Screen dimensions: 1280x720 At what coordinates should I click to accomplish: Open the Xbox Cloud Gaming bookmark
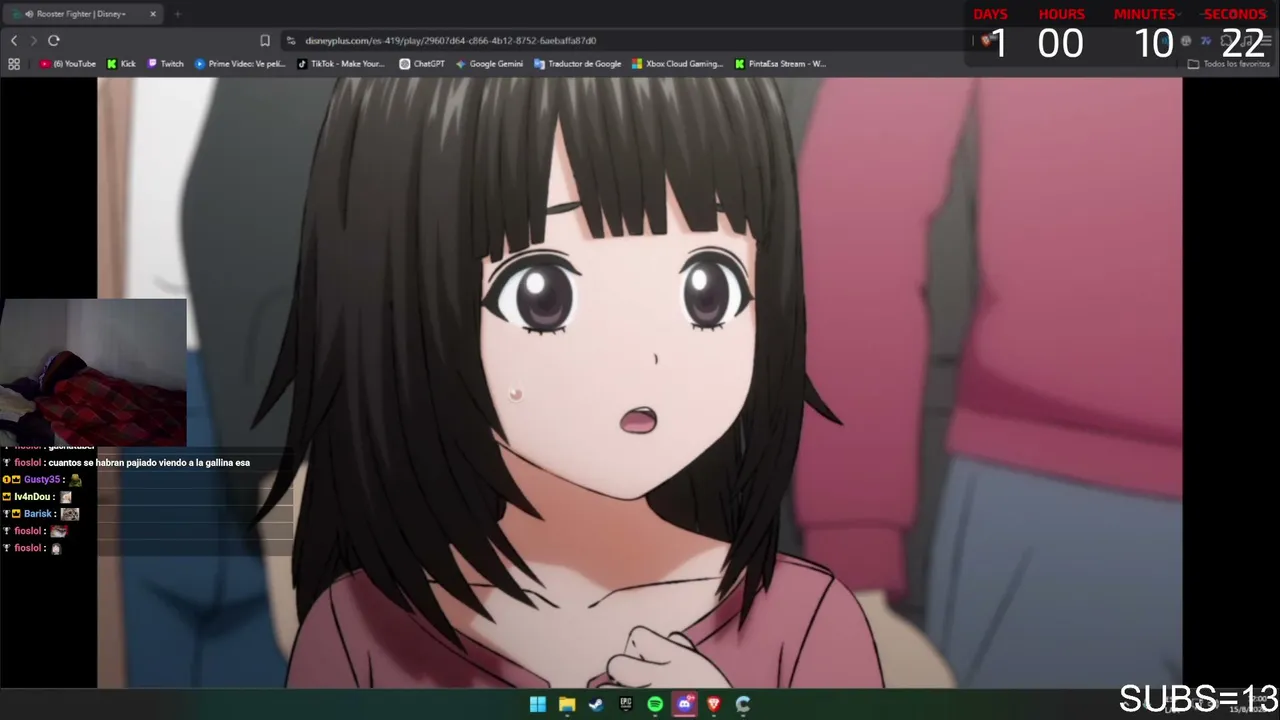[x=677, y=64]
